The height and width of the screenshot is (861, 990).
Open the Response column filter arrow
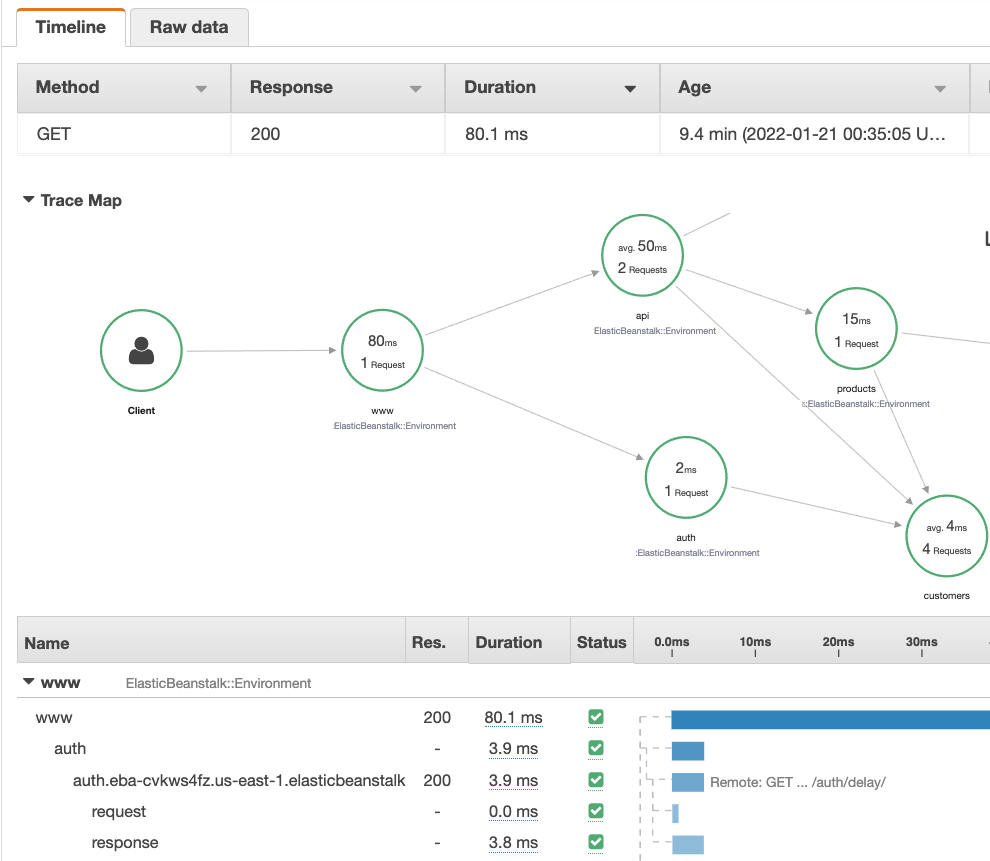pos(415,89)
